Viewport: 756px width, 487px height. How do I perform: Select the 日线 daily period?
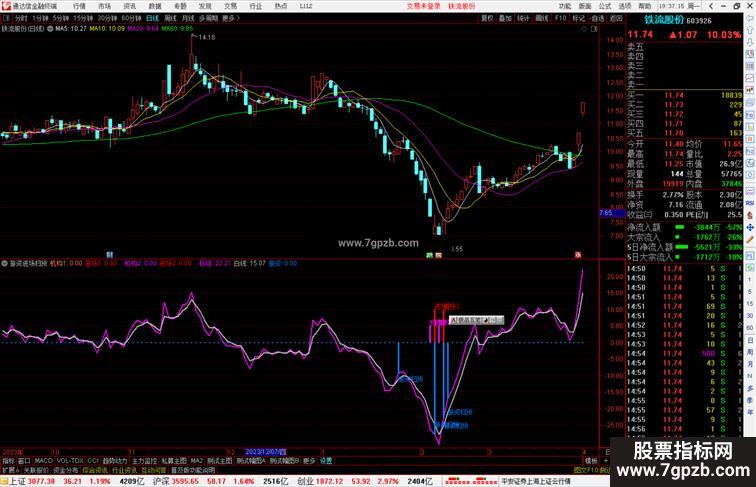[x=152, y=18]
